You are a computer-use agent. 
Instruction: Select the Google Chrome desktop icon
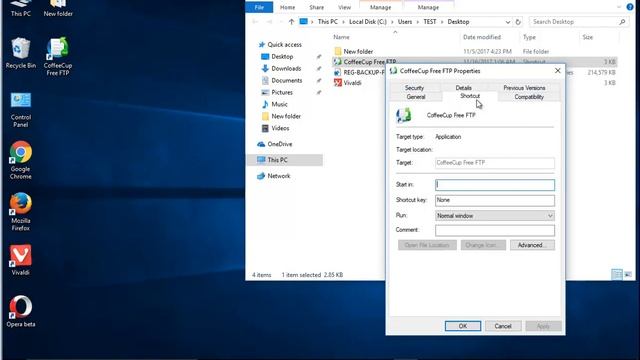pos(20,160)
